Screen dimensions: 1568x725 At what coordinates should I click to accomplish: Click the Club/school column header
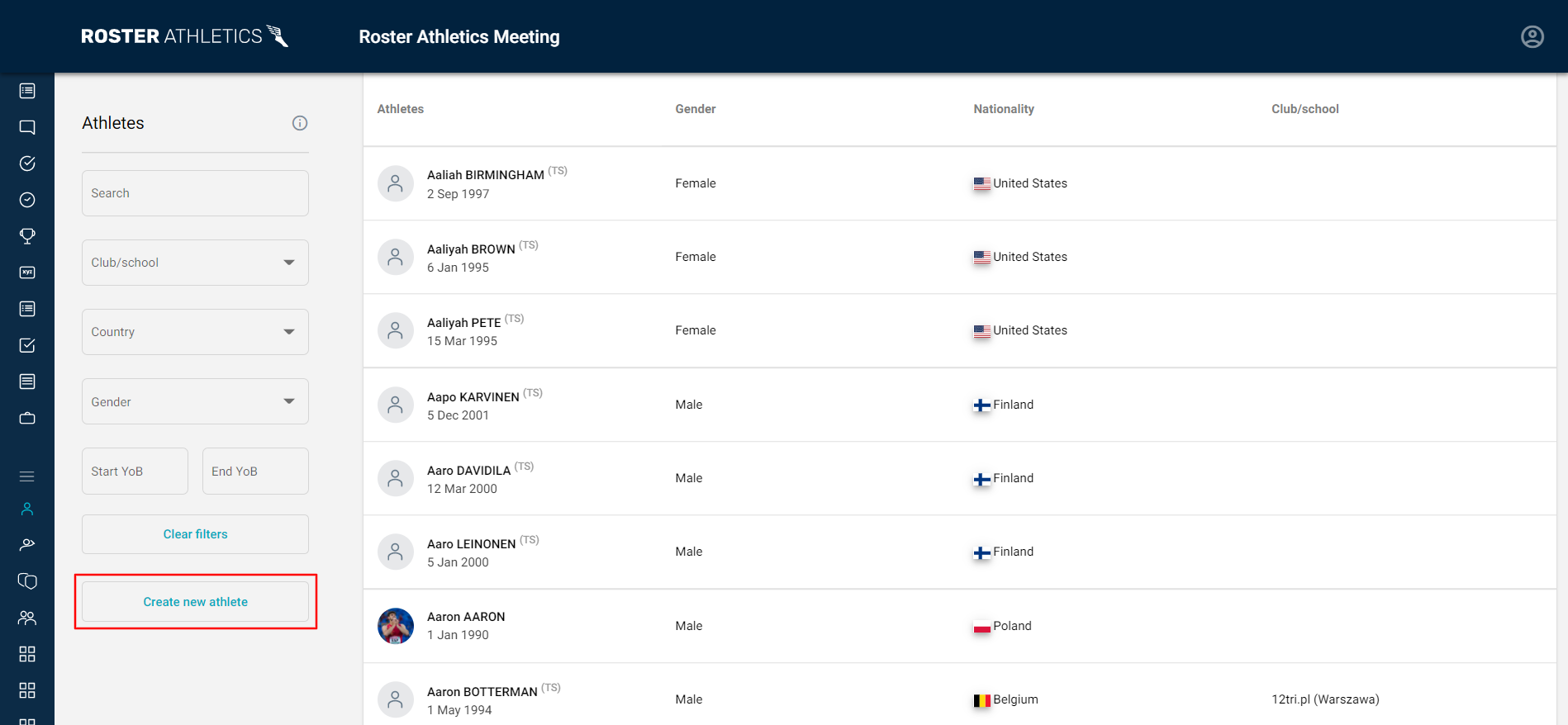1305,109
